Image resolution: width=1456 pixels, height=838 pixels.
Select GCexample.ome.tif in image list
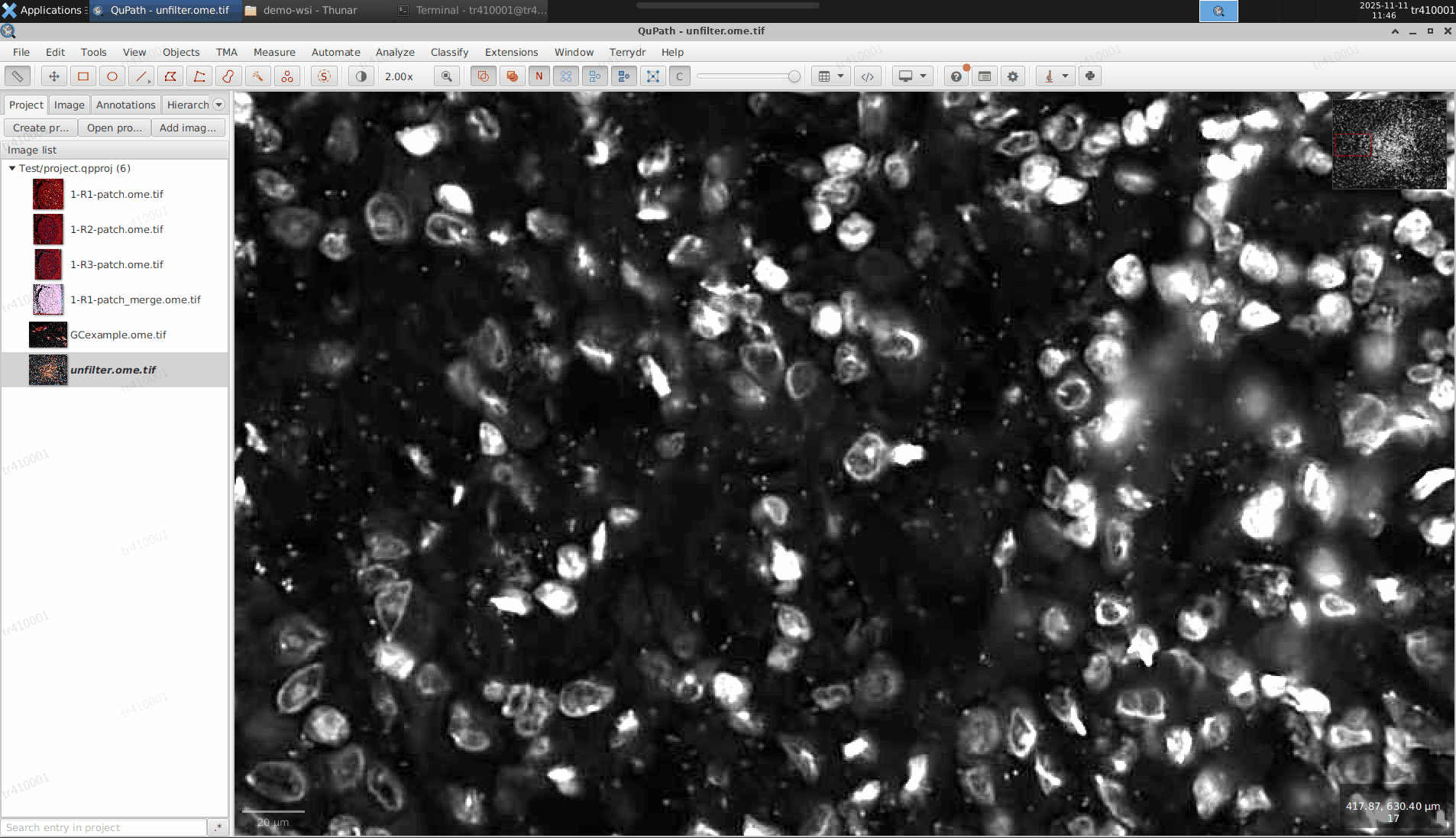pyautogui.click(x=118, y=335)
